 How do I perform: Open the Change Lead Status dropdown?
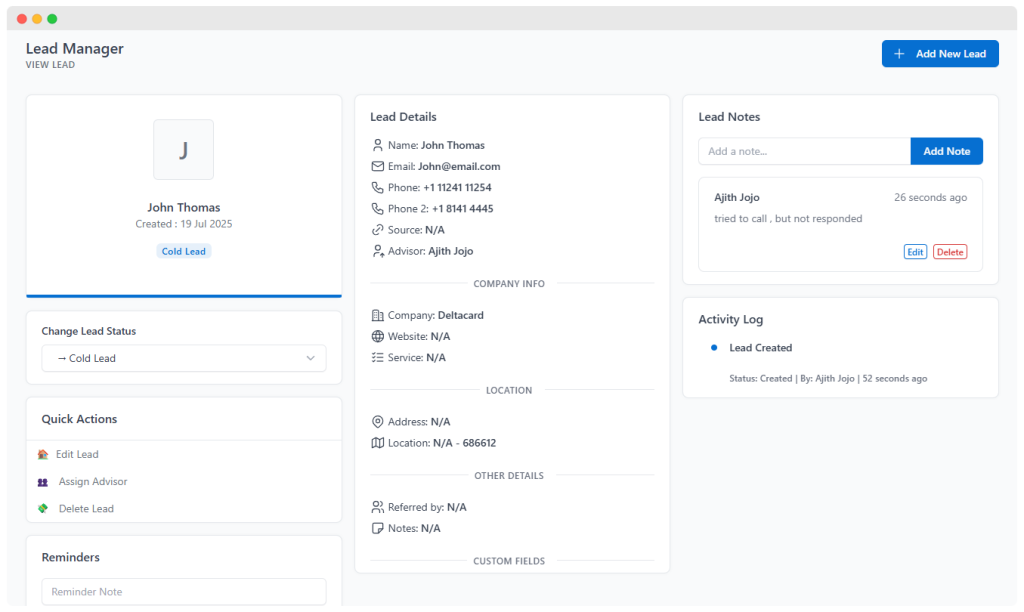[183, 358]
